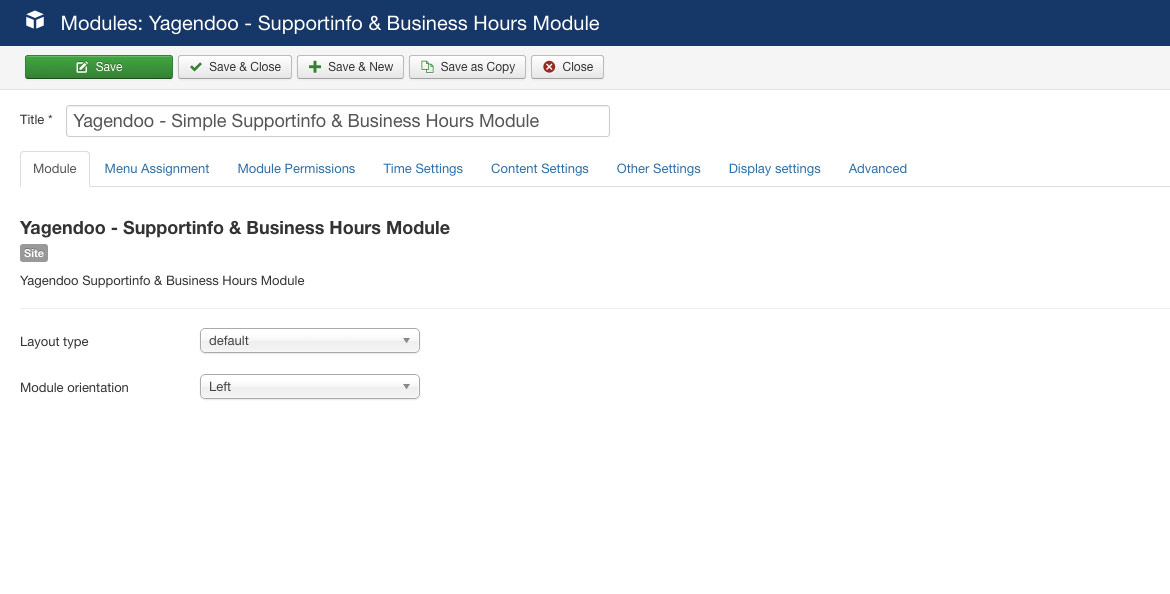
Task: Open the Layout type dropdown
Action: point(310,340)
